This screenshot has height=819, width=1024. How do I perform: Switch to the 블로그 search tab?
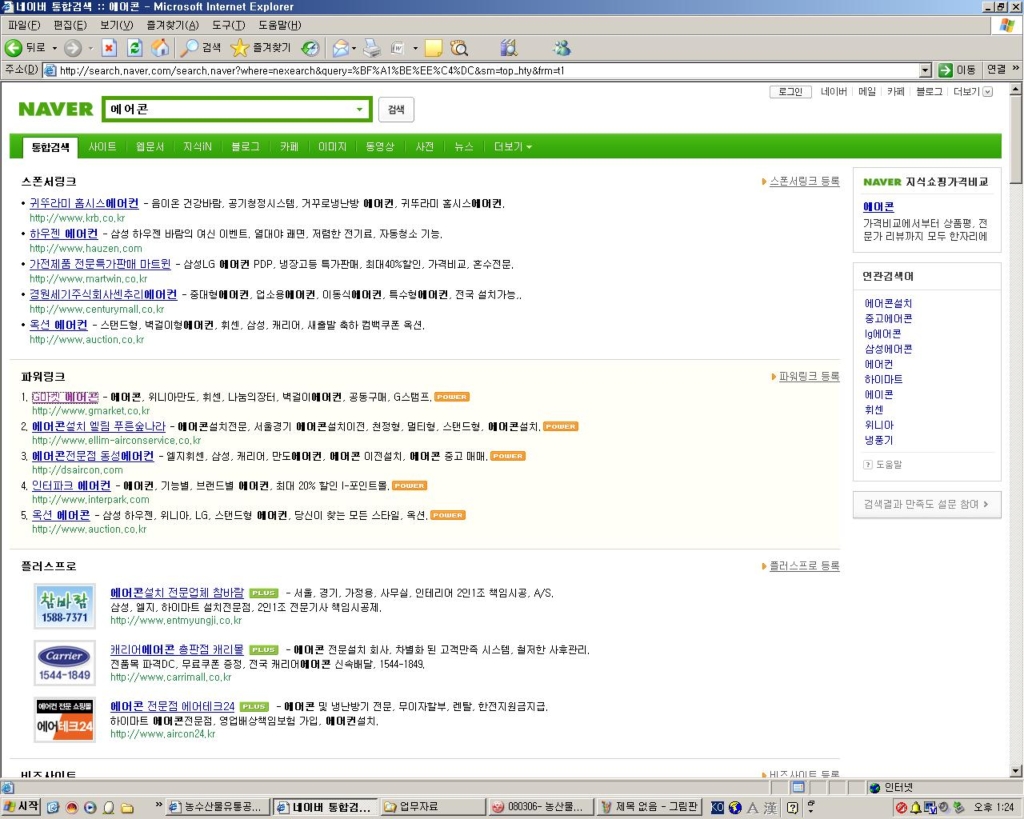(246, 147)
